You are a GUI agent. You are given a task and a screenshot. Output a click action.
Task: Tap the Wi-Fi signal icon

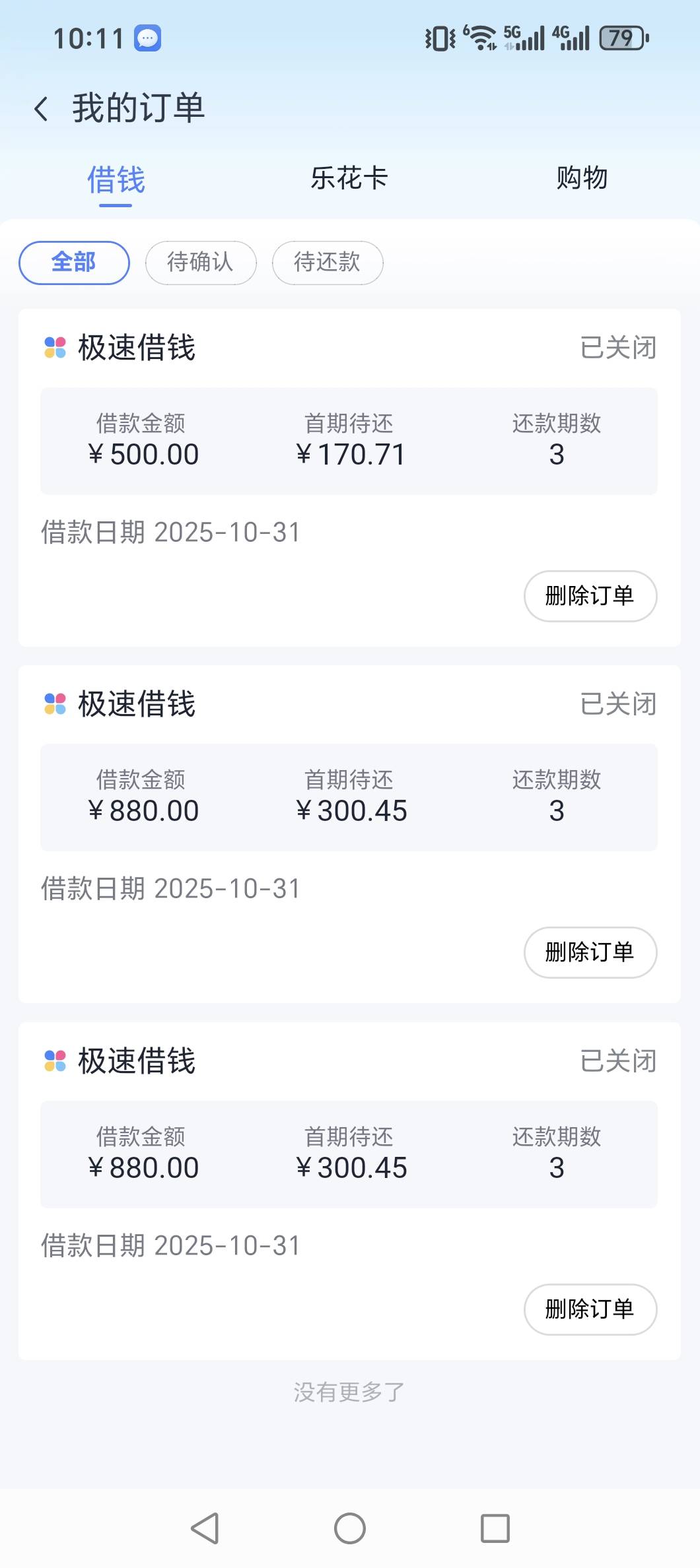coord(481,38)
